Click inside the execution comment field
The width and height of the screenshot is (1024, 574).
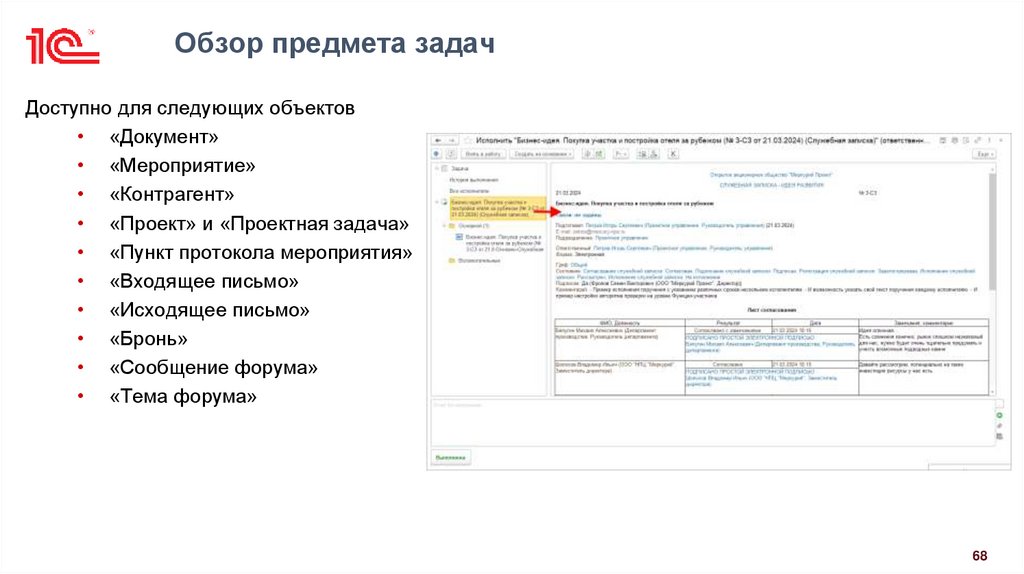(711, 422)
